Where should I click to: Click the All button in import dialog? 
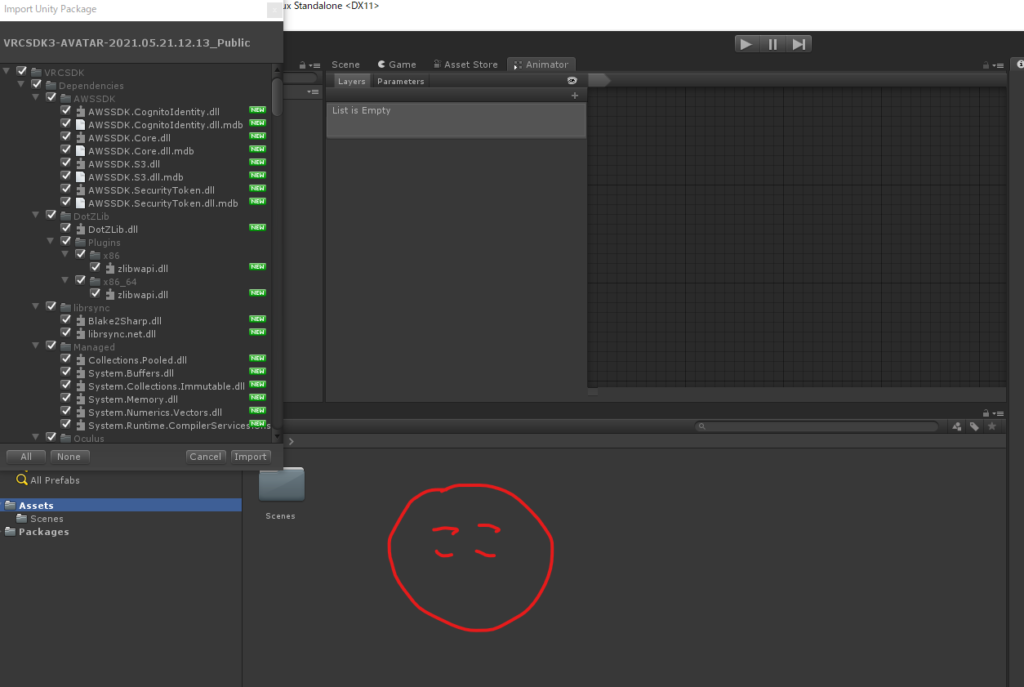point(26,456)
